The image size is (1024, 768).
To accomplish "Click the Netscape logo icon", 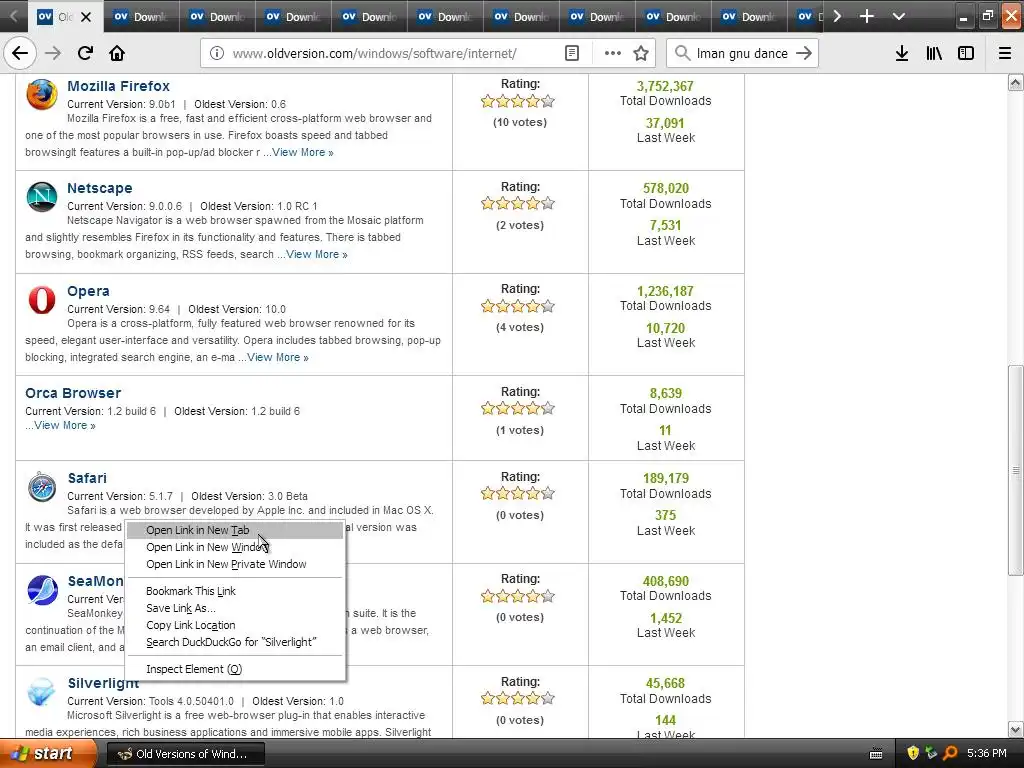I will 42,197.
